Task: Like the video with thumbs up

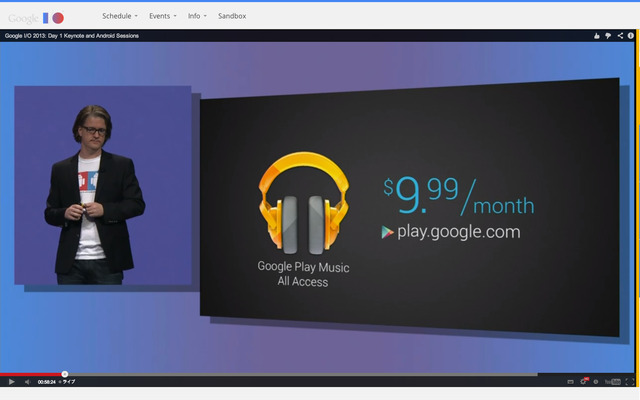Action: [597, 36]
